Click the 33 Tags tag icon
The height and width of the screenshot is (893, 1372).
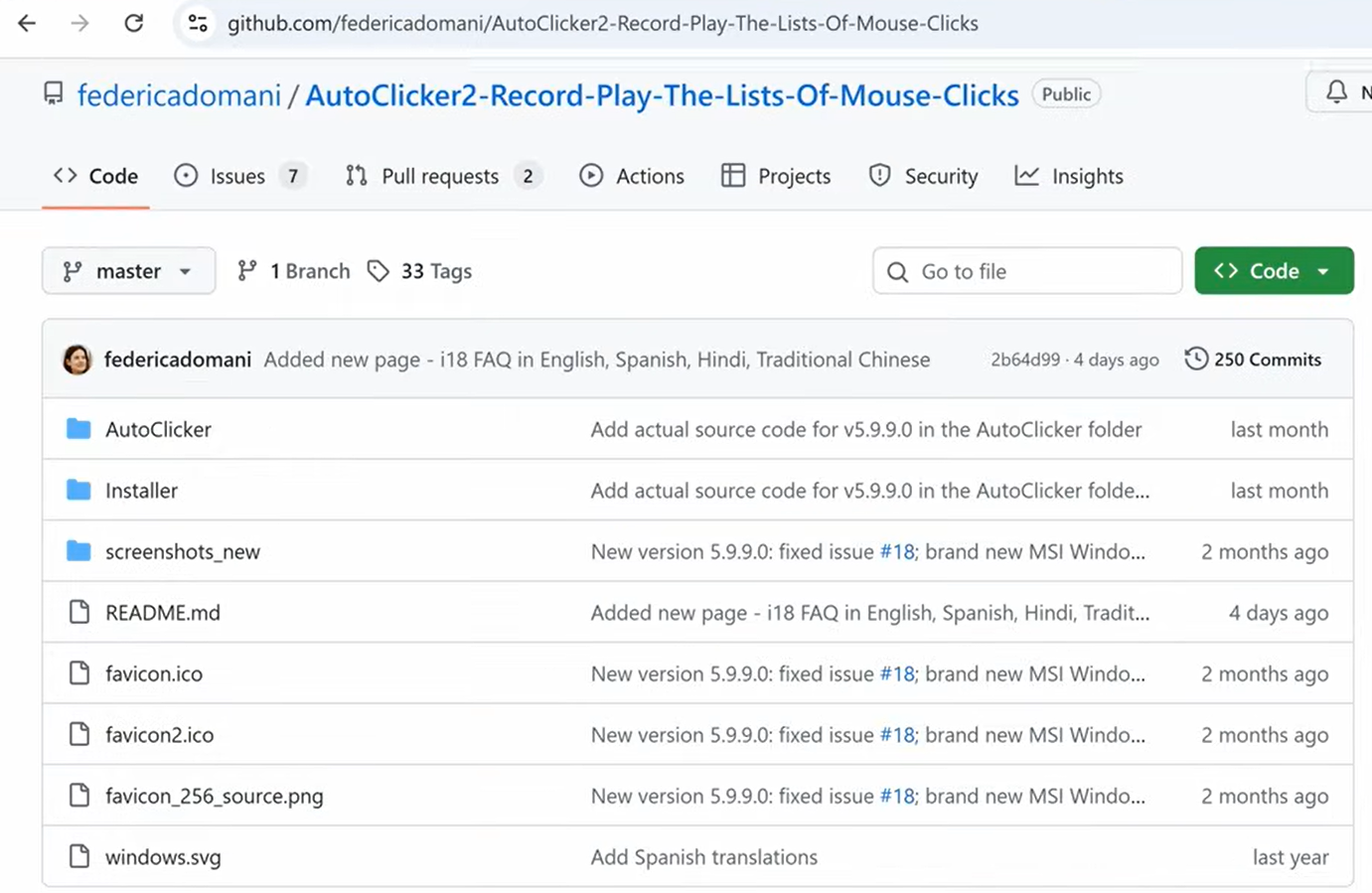tap(378, 271)
